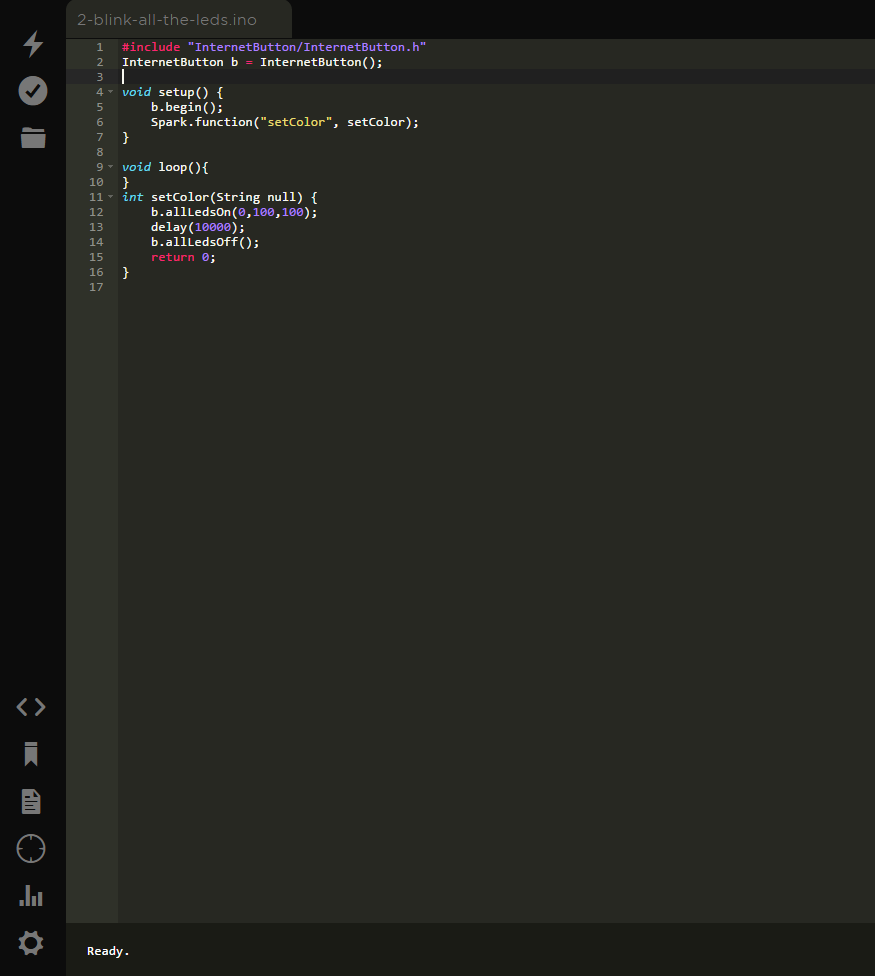Image resolution: width=875 pixels, height=976 pixels.
Task: Verify the sketch with the checkmark icon
Action: [32, 90]
